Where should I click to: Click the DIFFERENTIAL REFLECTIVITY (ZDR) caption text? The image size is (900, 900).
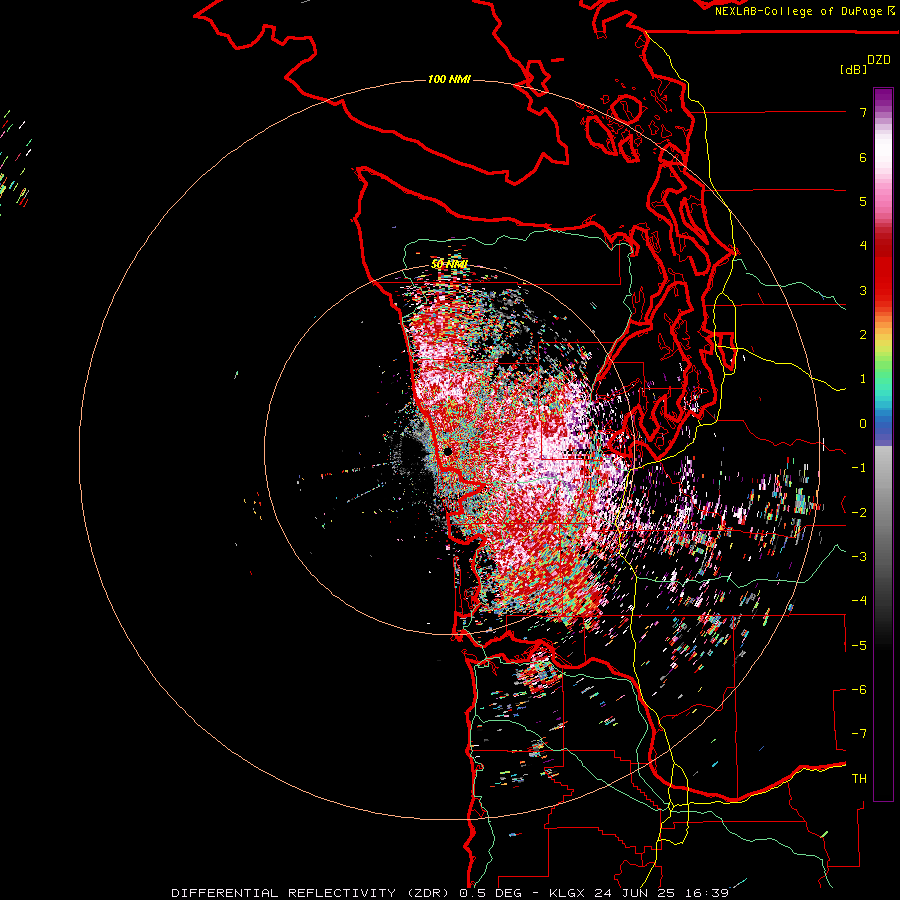[x=311, y=893]
